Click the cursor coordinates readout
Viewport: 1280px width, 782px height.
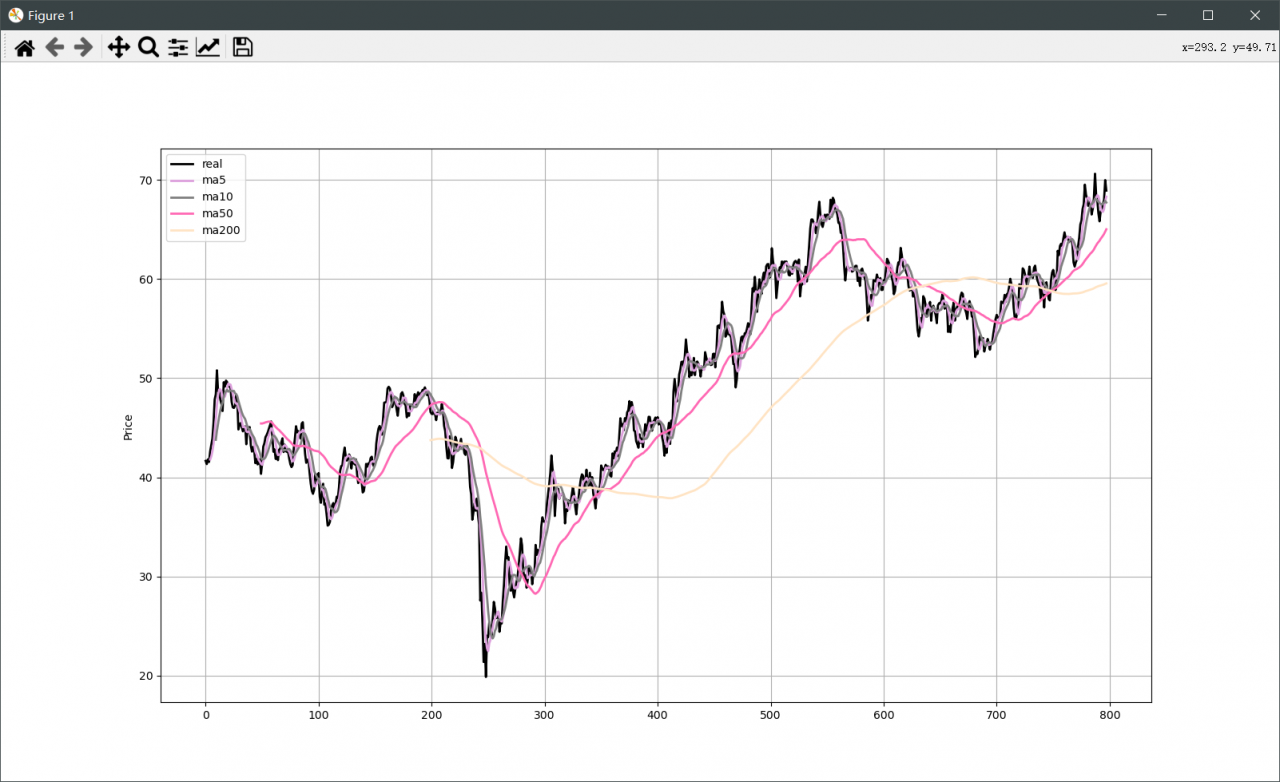pos(1228,47)
